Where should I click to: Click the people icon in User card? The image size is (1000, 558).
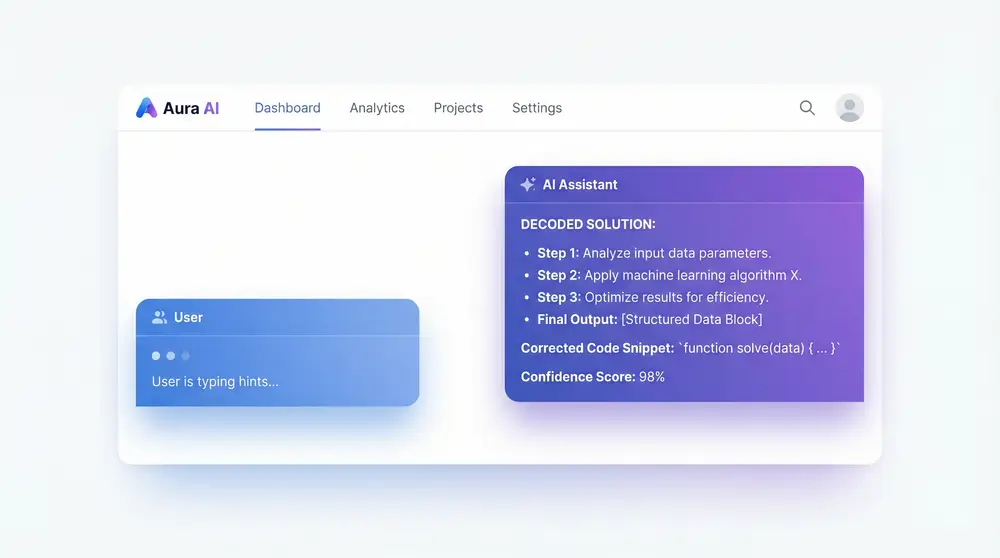pyautogui.click(x=159, y=317)
